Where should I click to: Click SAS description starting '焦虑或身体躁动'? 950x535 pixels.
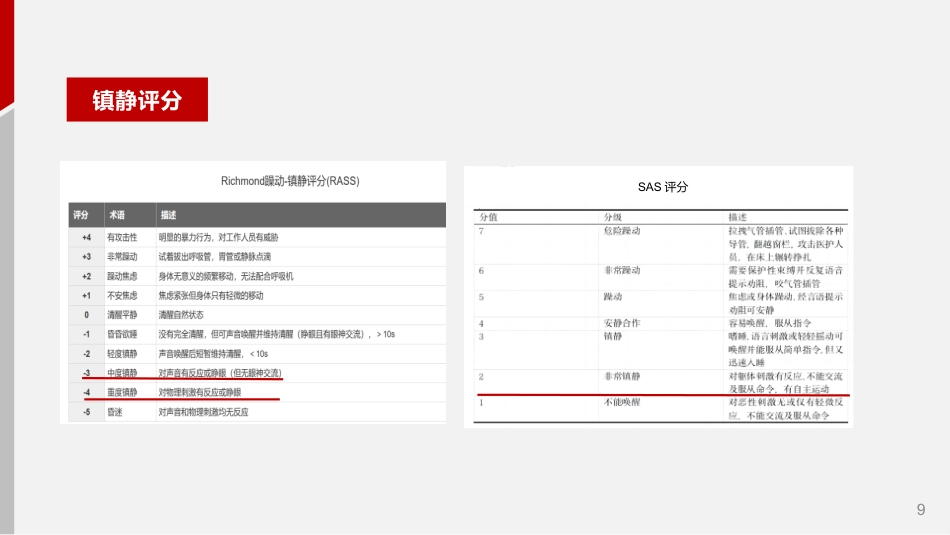(x=786, y=304)
